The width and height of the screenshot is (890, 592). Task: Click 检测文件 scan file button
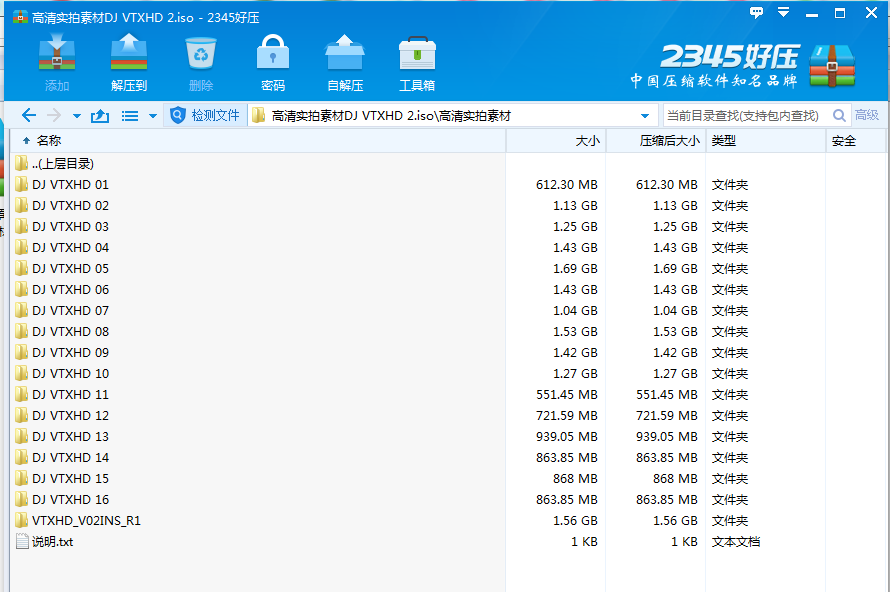[205, 115]
